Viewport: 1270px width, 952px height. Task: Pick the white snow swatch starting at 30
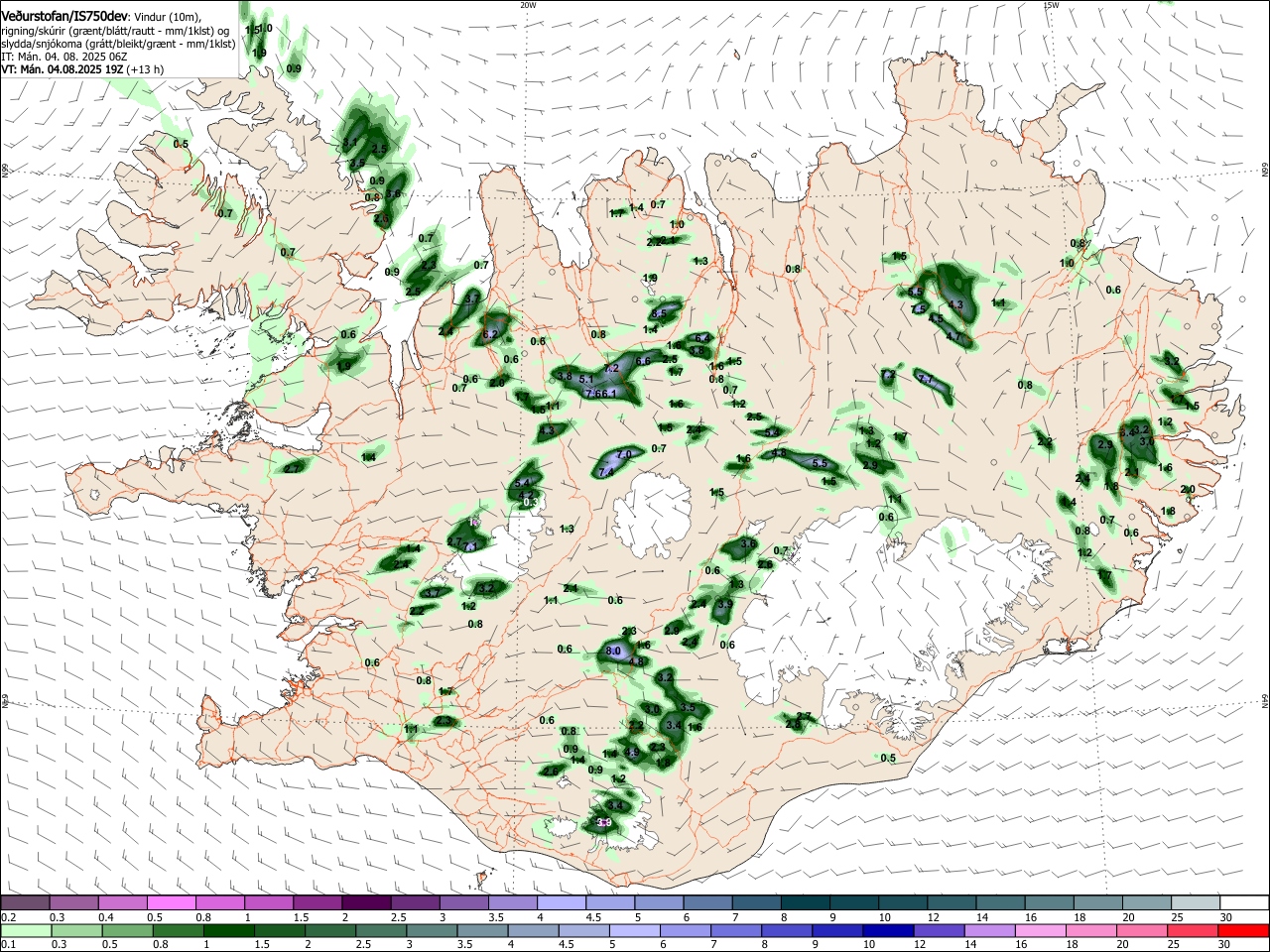pyautogui.click(x=1242, y=903)
